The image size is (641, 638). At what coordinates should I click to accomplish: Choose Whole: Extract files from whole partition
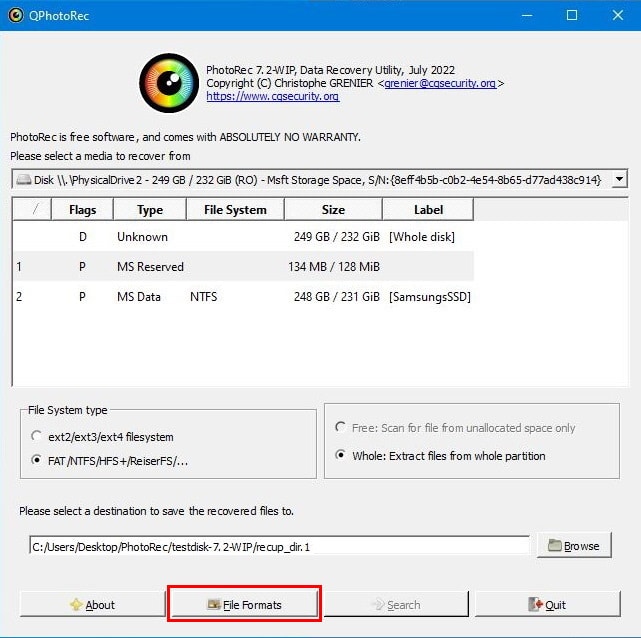[338, 456]
